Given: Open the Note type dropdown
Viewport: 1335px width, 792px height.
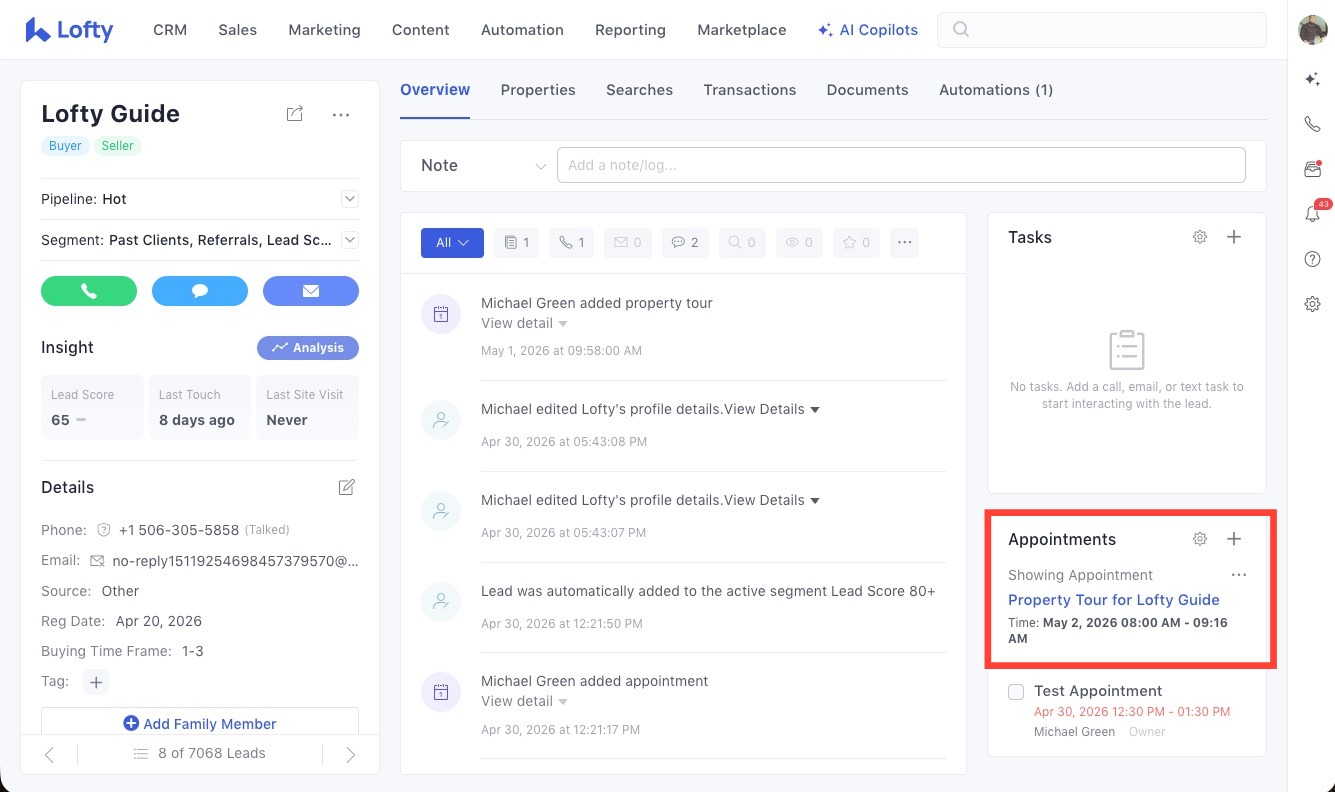Looking at the screenshot, I should pyautogui.click(x=483, y=165).
